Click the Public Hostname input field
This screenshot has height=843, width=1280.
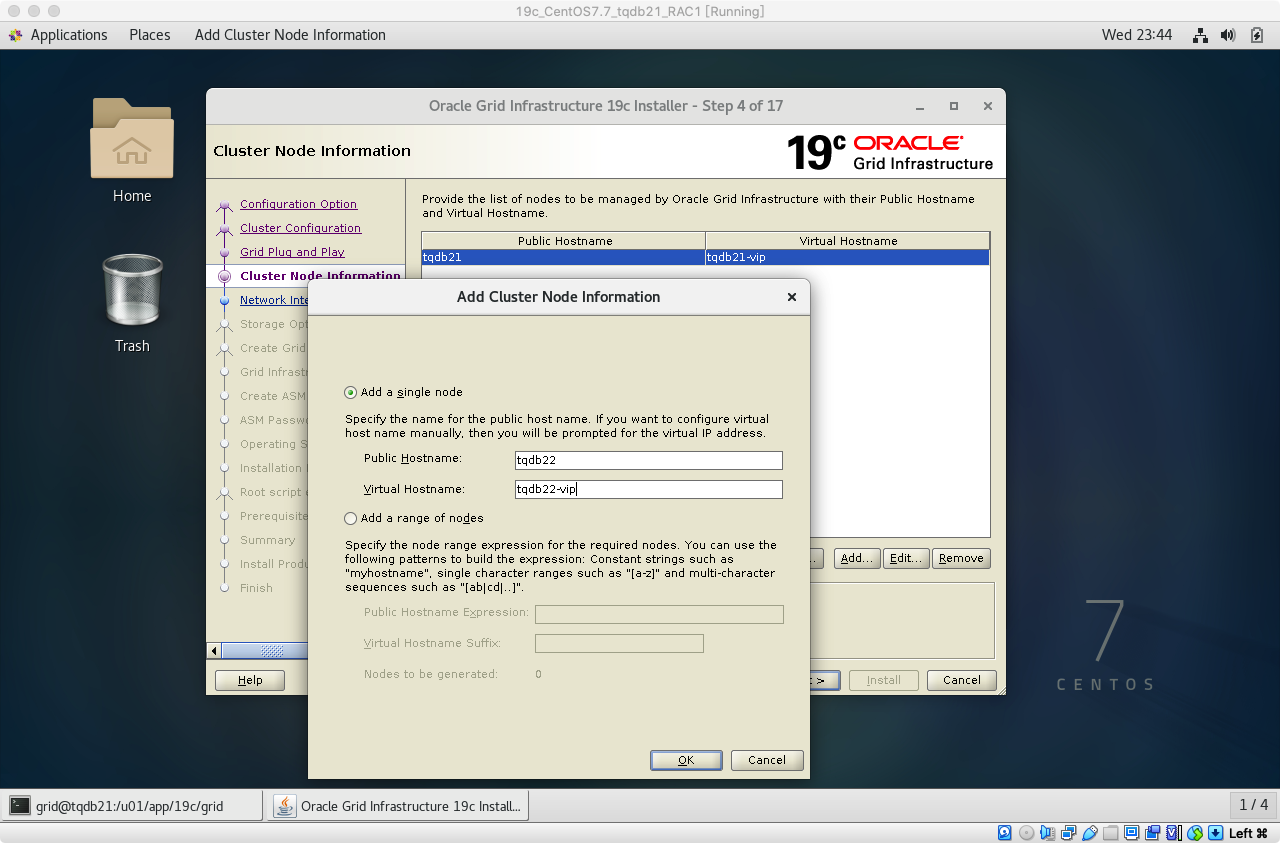(x=648, y=460)
